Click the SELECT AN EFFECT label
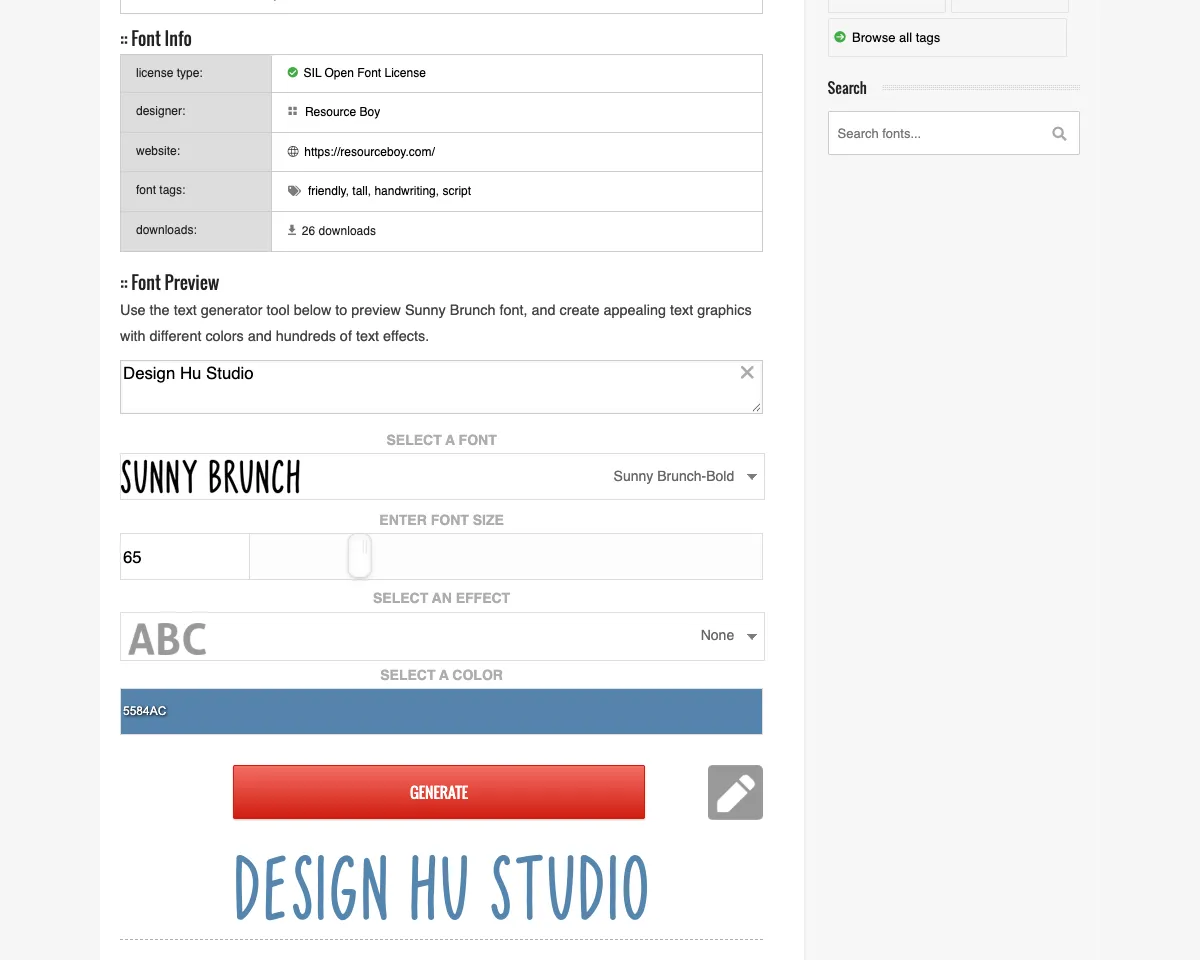The width and height of the screenshot is (1200, 960). pyautogui.click(x=441, y=598)
